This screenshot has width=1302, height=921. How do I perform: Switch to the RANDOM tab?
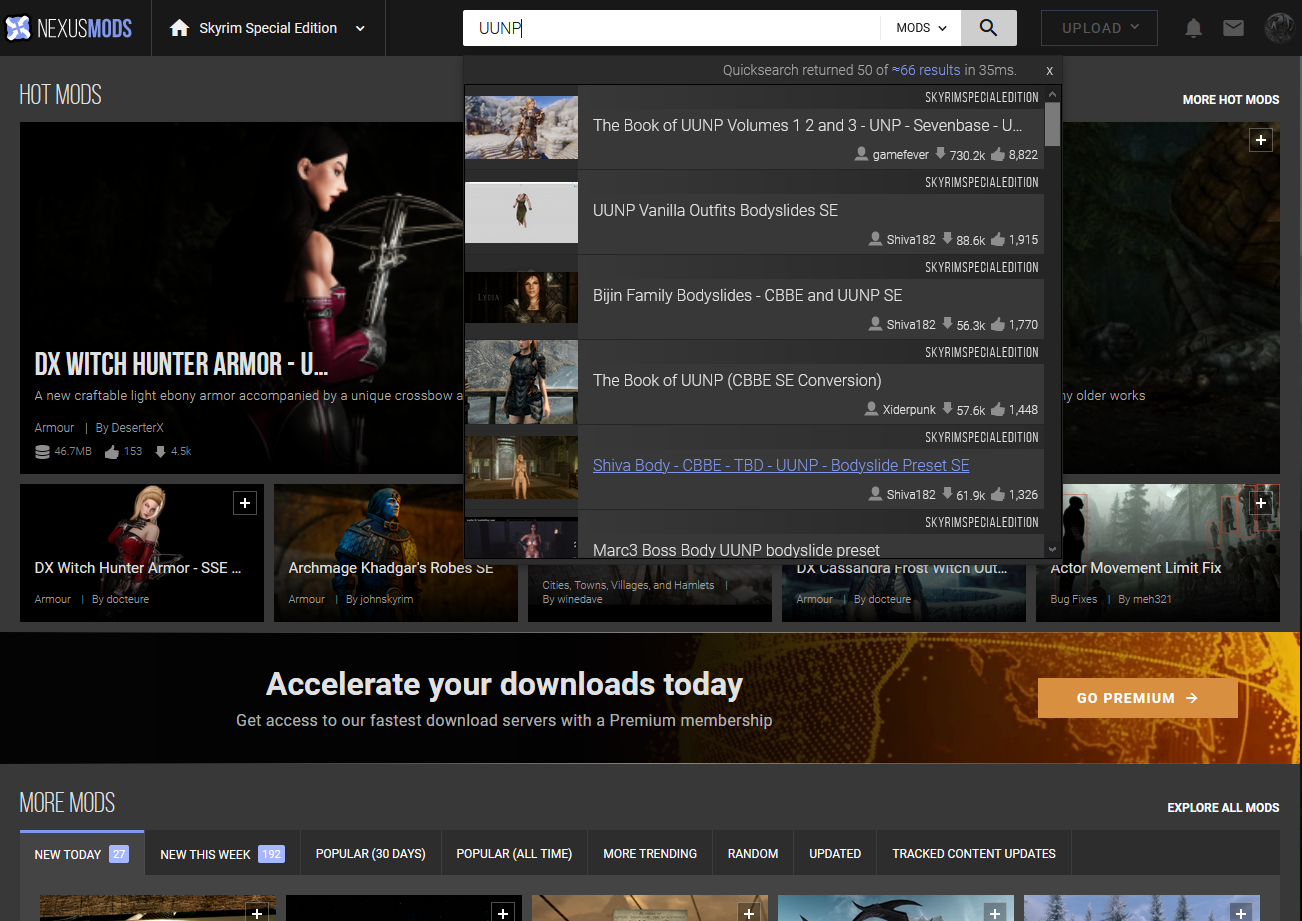(753, 854)
